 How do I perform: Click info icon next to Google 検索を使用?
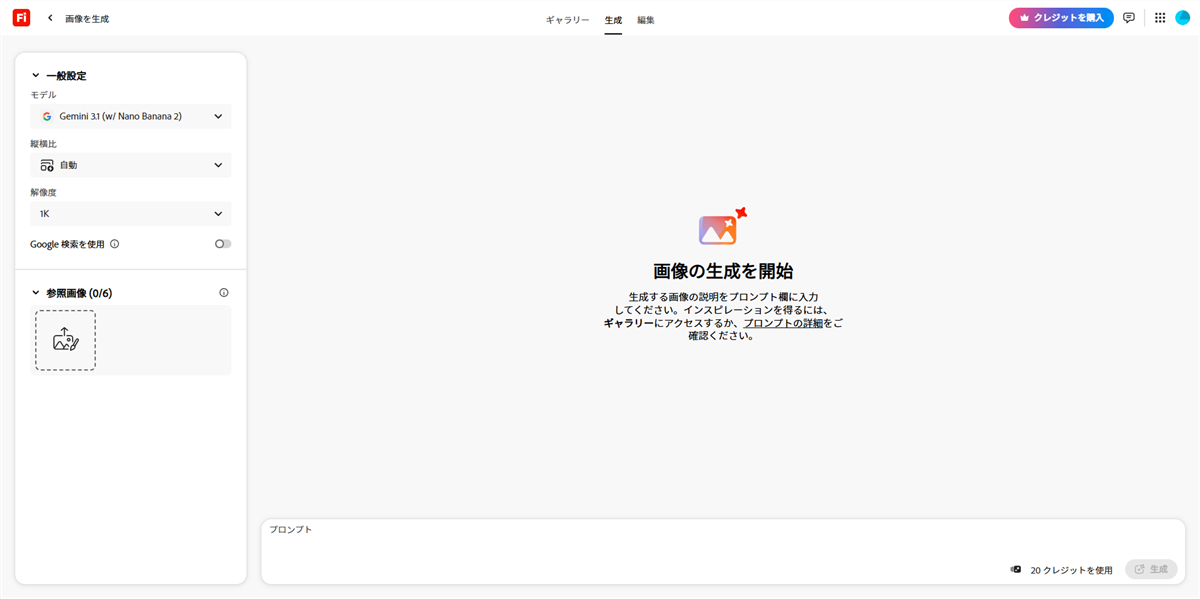115,244
